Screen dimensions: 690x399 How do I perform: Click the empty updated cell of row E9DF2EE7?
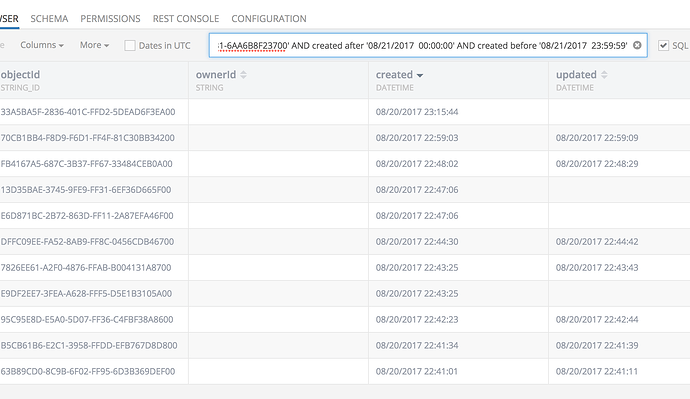pos(619,293)
